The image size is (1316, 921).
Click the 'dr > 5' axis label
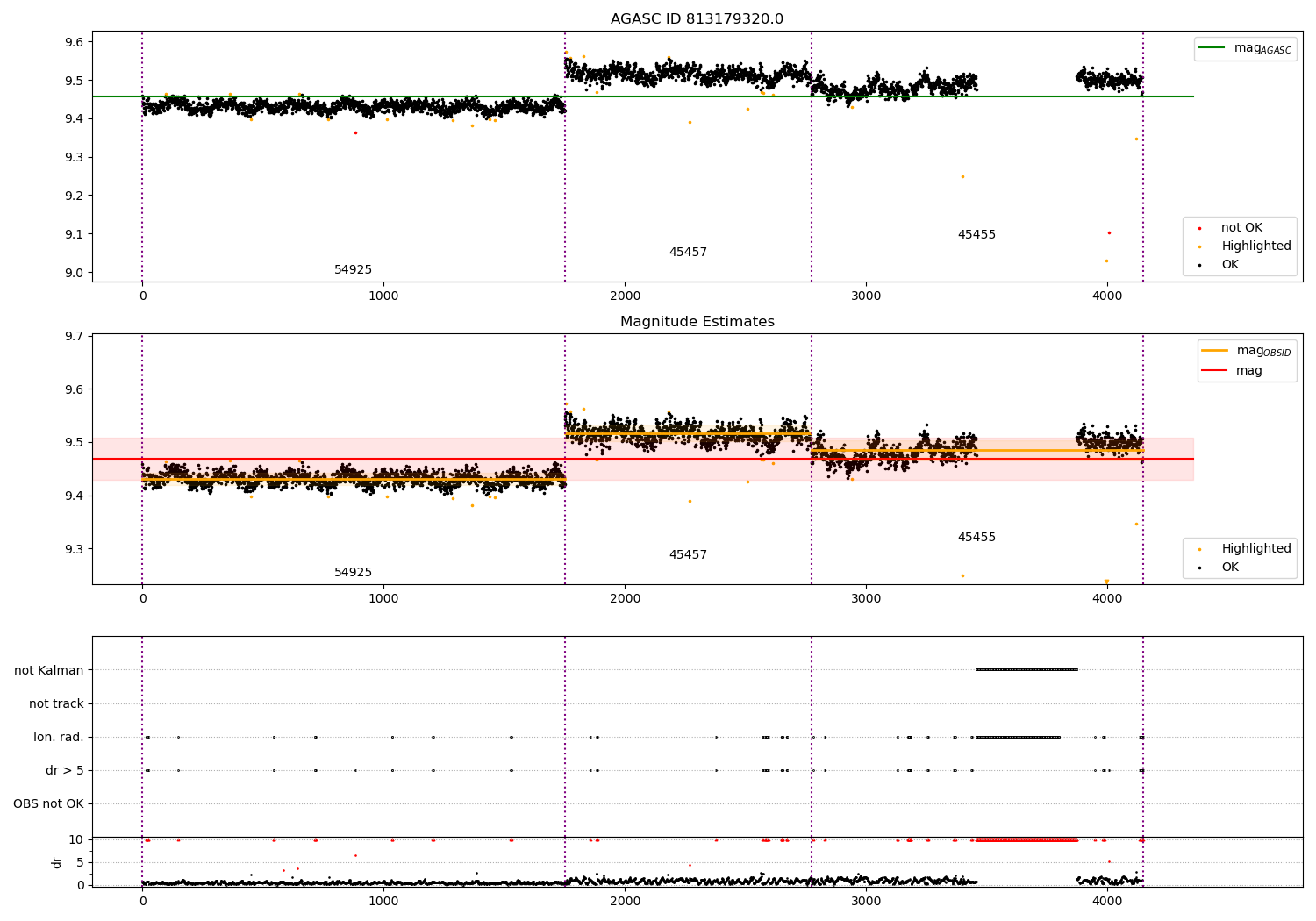[x=65, y=771]
